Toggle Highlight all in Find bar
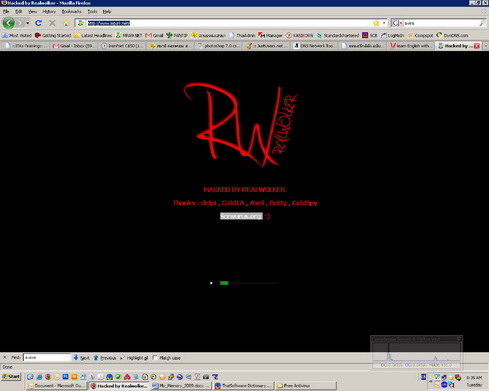This screenshot has width=489, height=391. tap(134, 358)
